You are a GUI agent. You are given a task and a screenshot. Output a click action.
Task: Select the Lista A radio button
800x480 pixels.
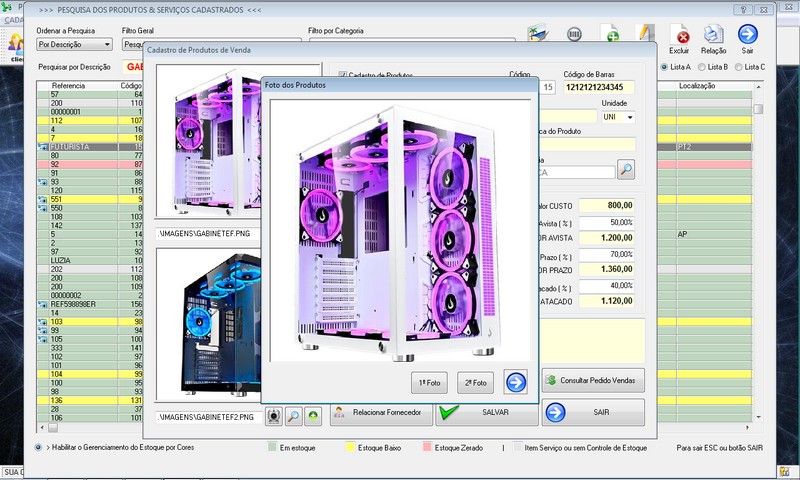pos(664,67)
